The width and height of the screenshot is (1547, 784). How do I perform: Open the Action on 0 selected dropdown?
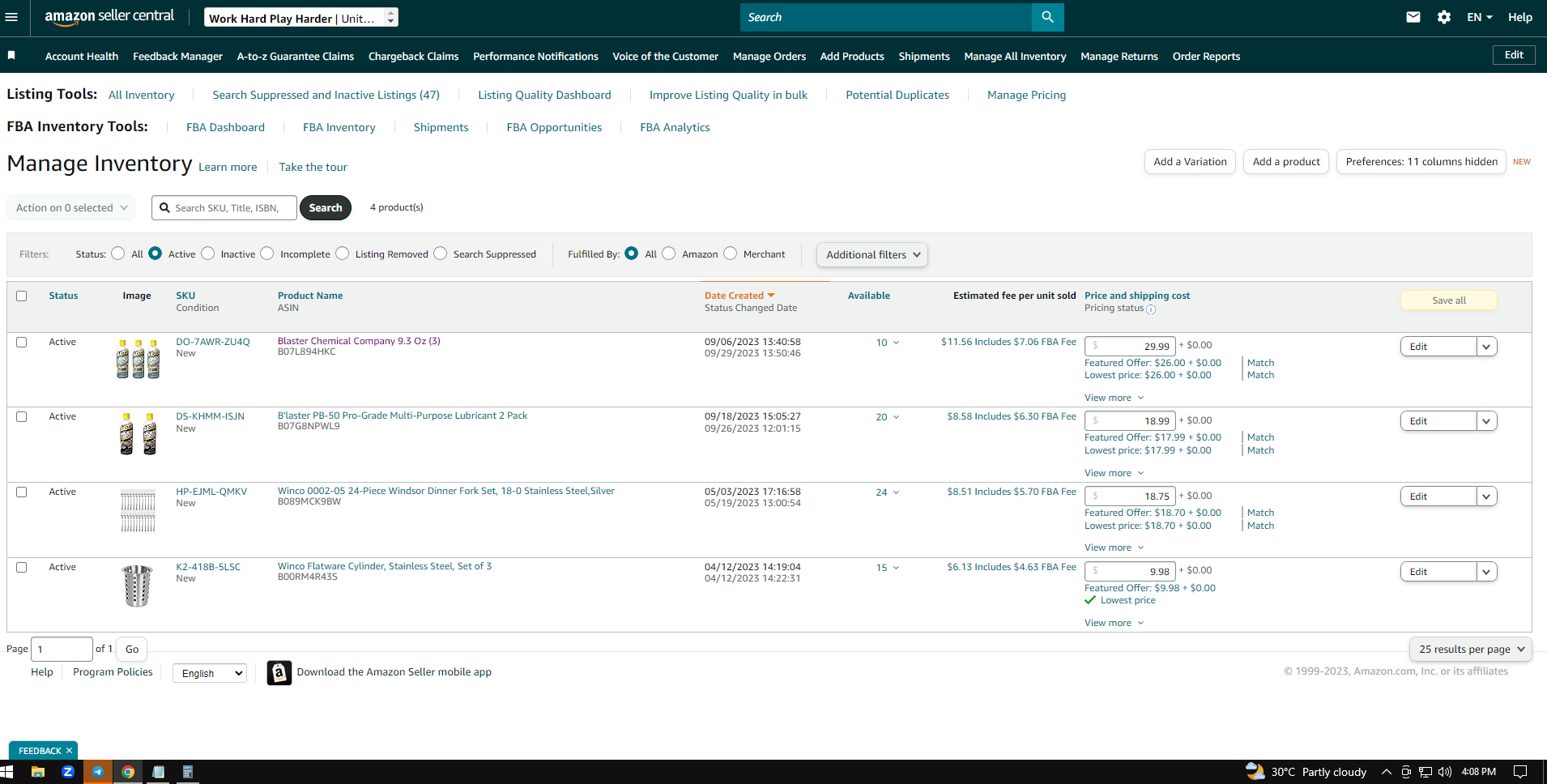click(x=71, y=208)
